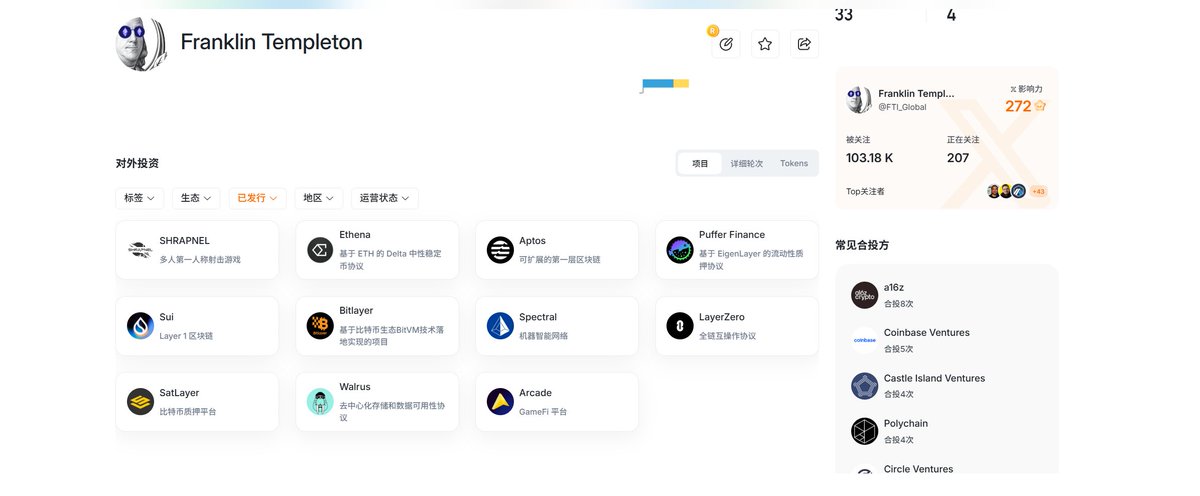
Task: Open the SatLayer project logo
Action: coord(140,402)
